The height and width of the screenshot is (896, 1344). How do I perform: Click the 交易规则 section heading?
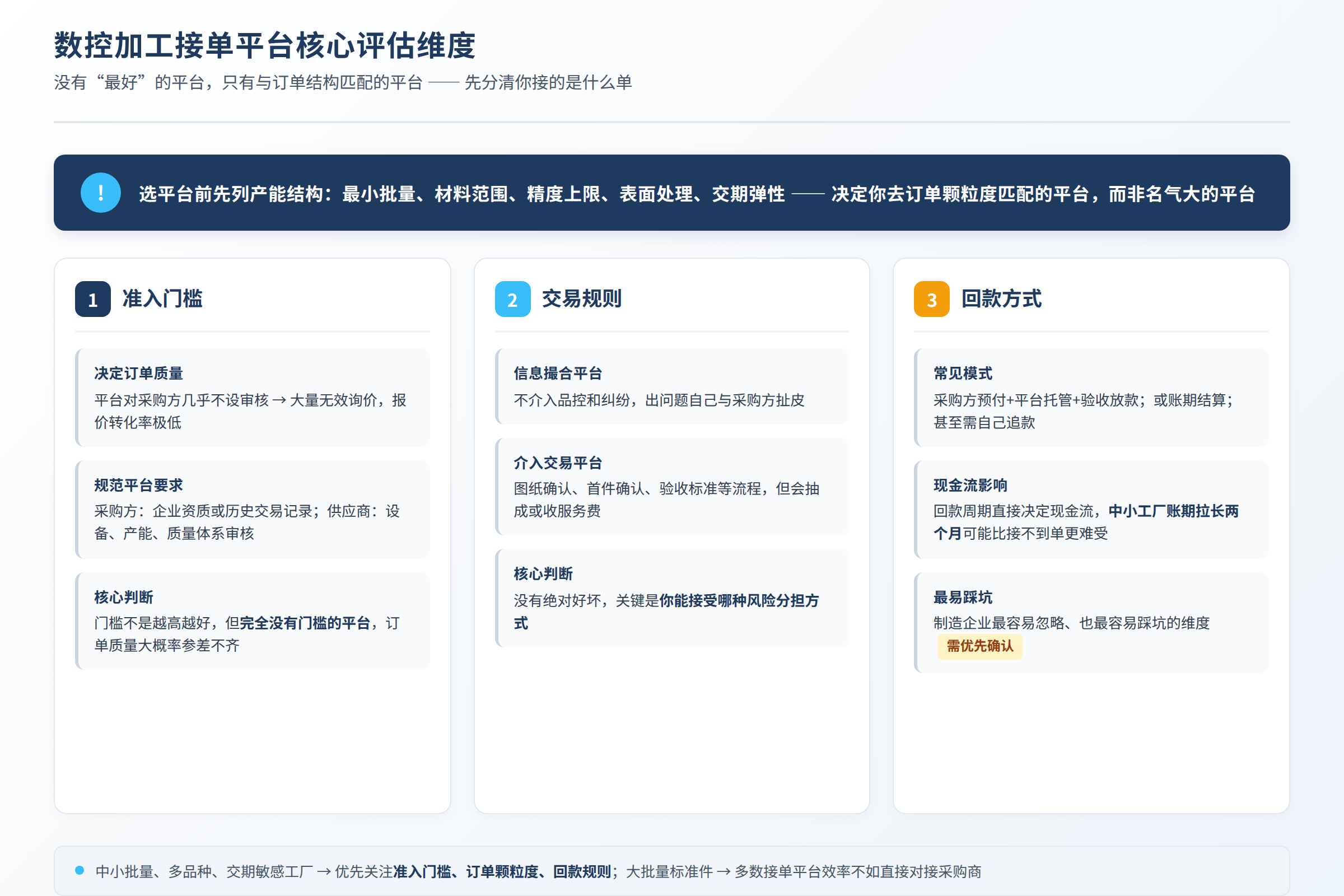click(x=582, y=299)
